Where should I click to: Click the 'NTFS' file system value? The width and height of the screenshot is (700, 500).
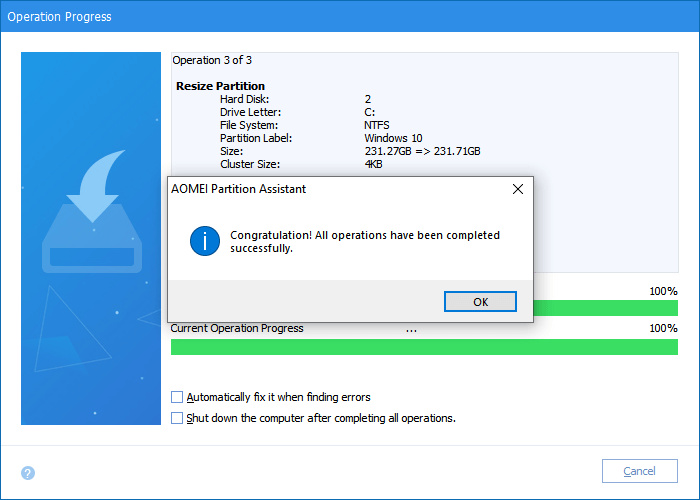[377, 125]
